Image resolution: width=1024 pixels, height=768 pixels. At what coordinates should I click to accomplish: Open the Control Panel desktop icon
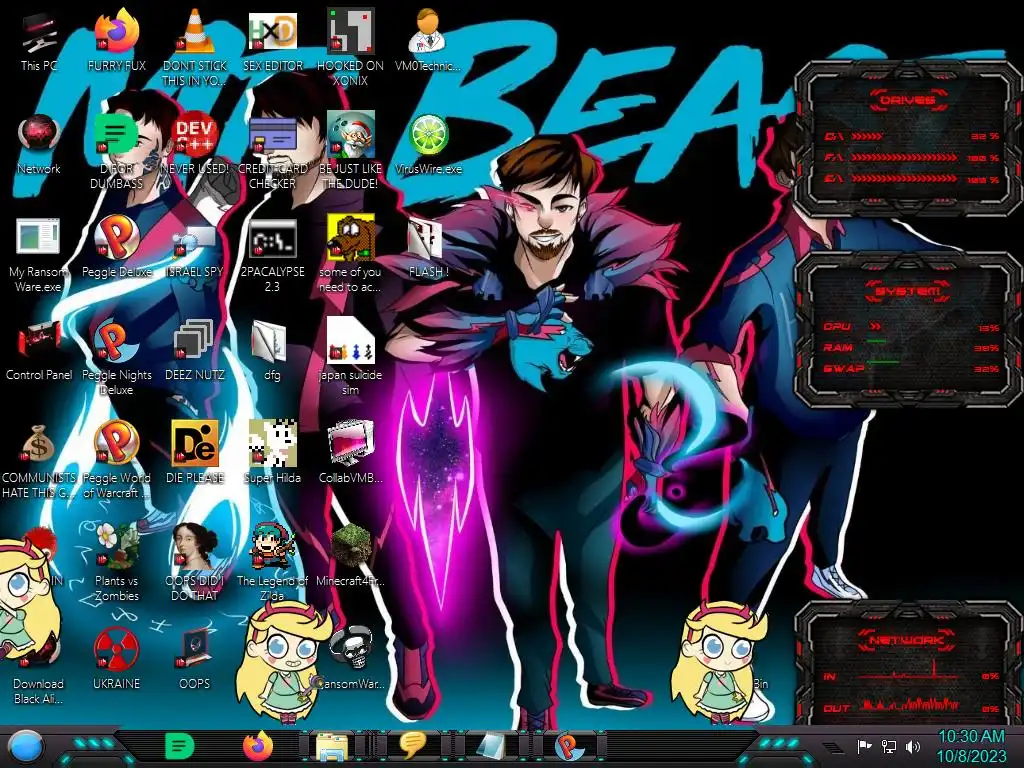(39, 351)
